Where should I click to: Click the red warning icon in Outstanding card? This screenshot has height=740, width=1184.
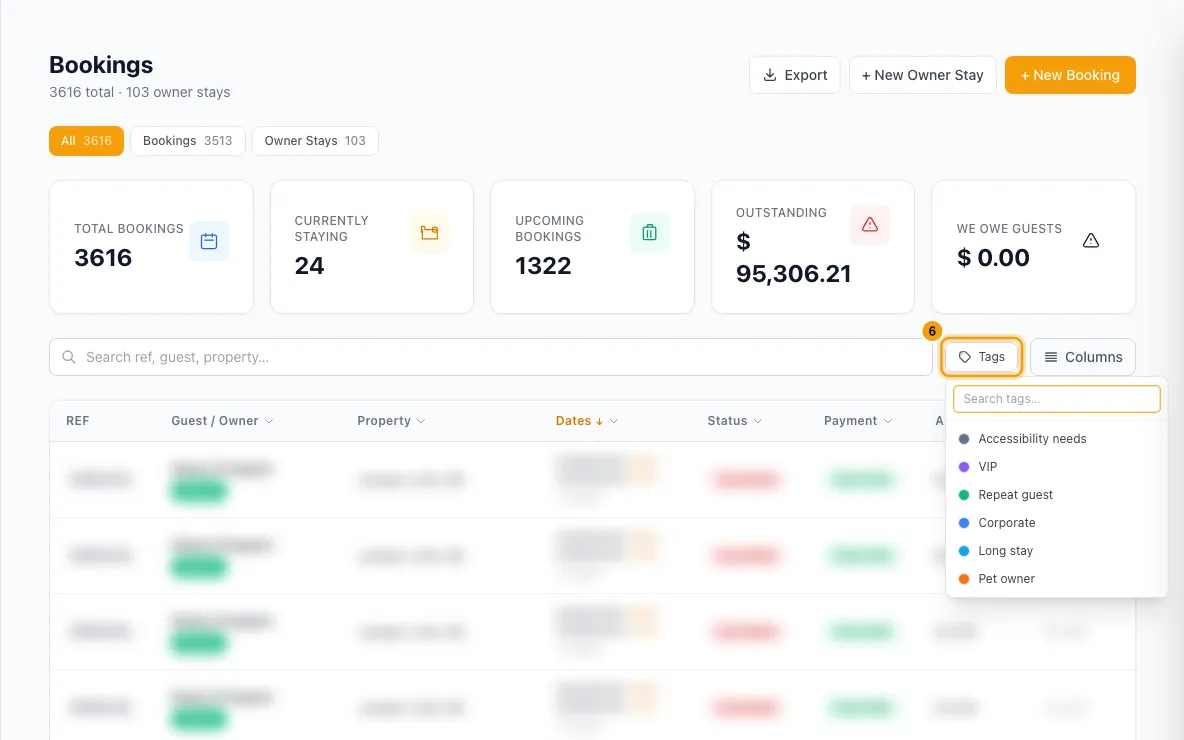tap(870, 224)
